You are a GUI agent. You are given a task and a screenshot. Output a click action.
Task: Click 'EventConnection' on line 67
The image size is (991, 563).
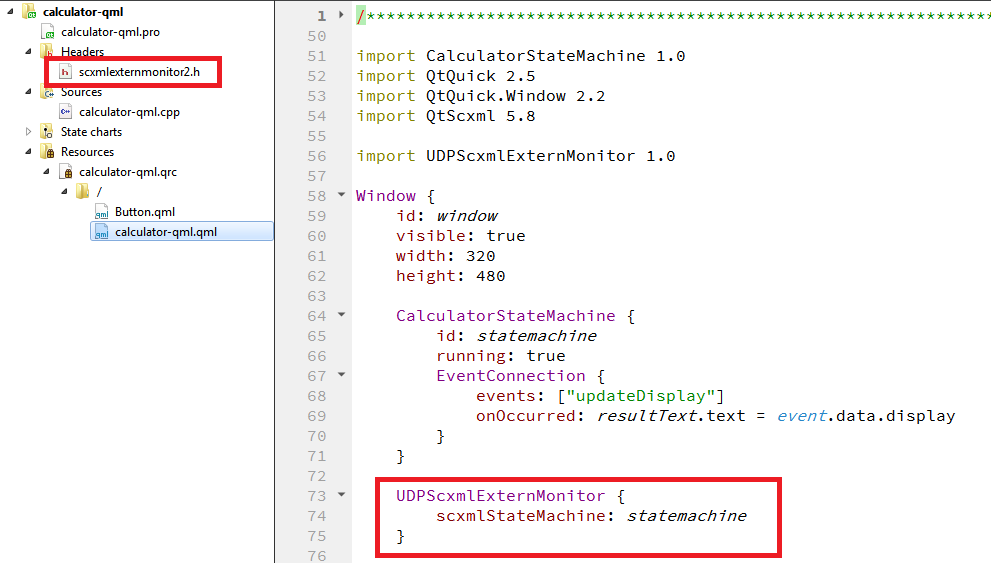(x=511, y=376)
